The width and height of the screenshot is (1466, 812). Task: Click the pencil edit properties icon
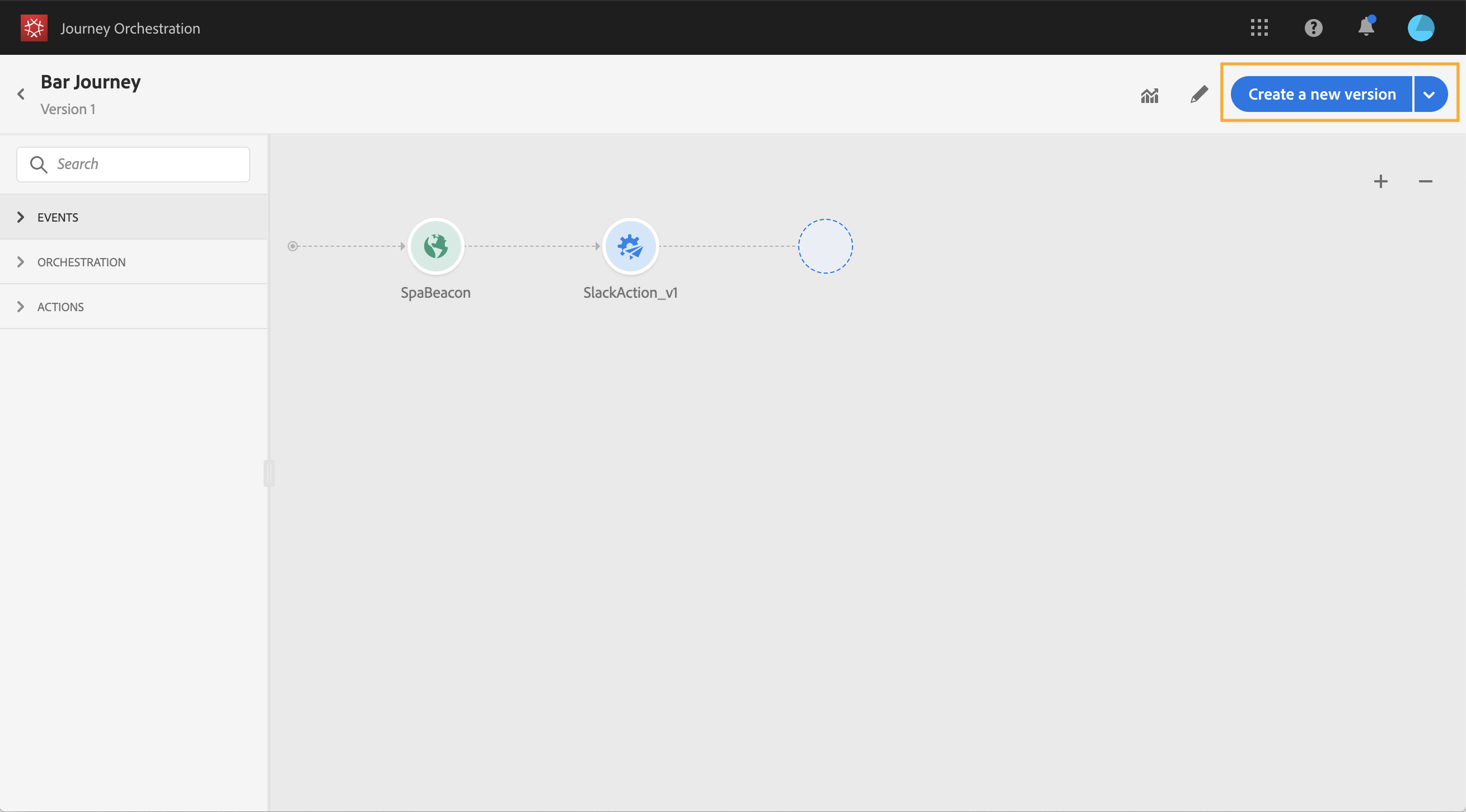[1198, 95]
